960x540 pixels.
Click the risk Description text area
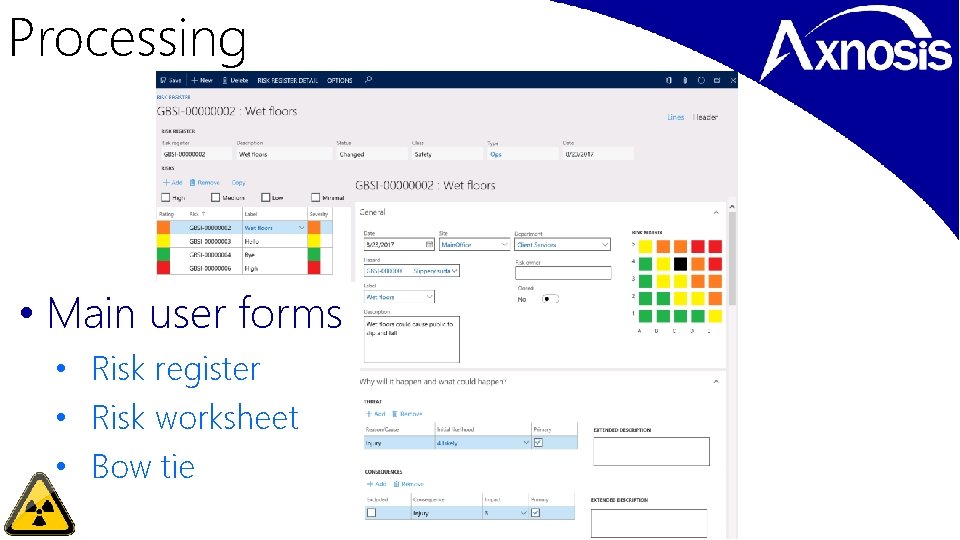pyautogui.click(x=411, y=339)
